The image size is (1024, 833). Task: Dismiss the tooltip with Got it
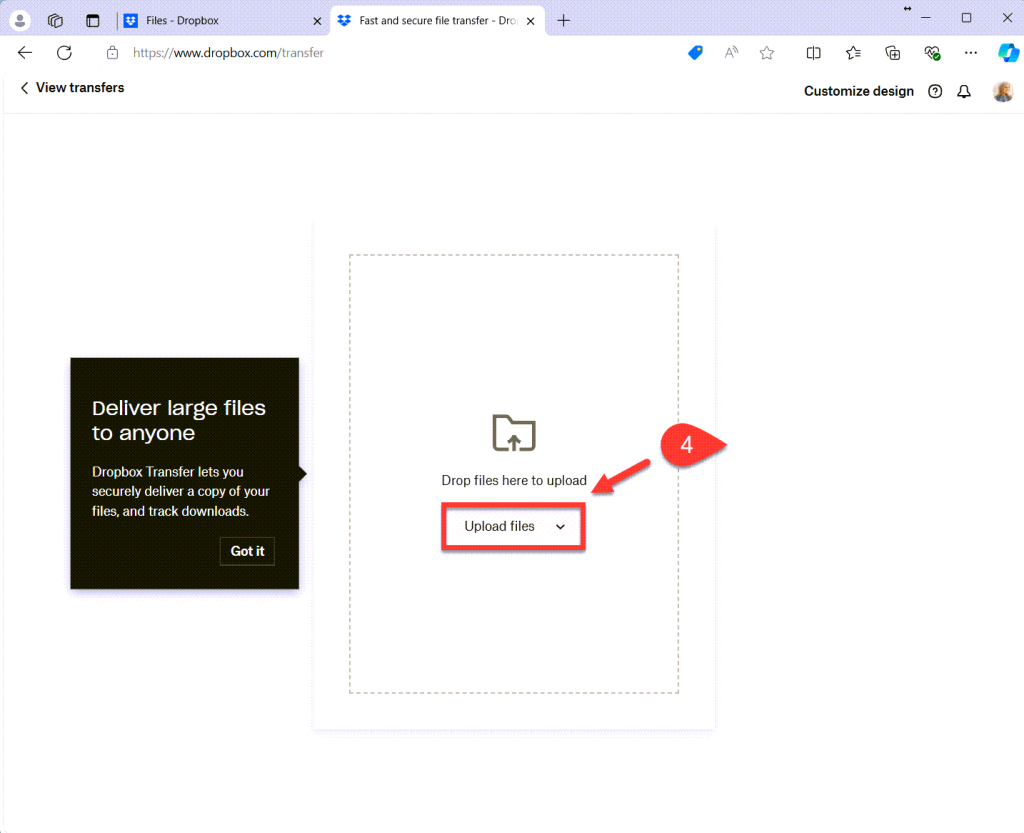click(x=248, y=551)
